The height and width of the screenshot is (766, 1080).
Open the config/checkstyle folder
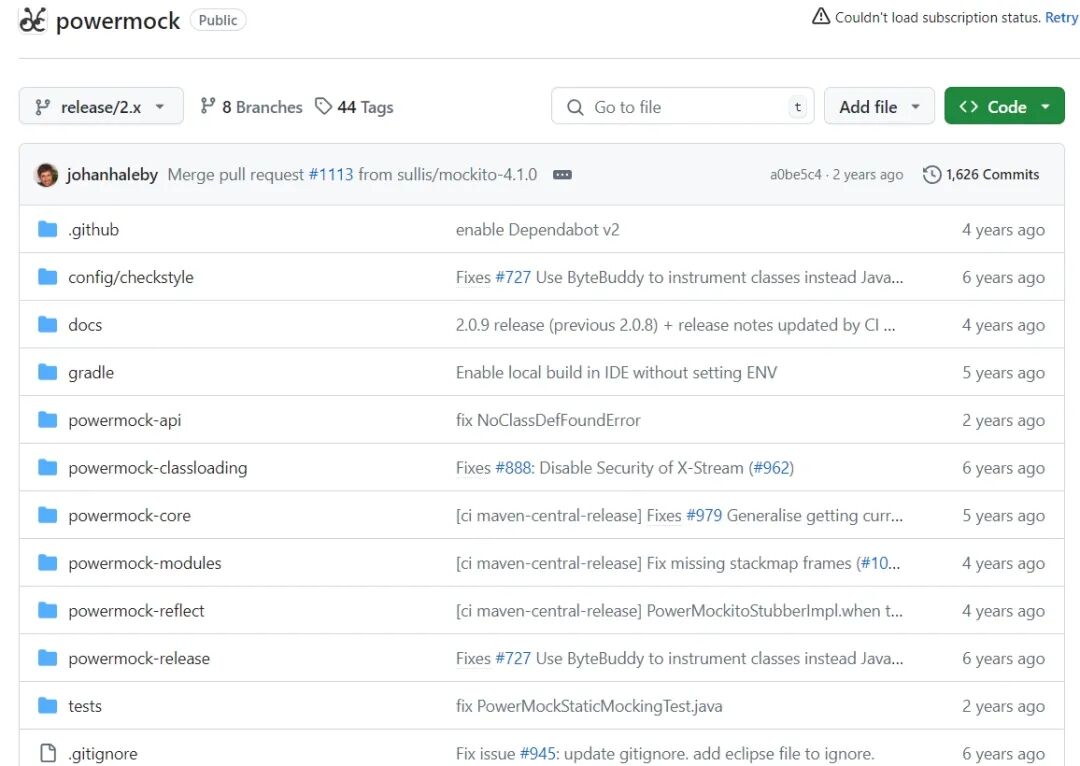tap(131, 277)
